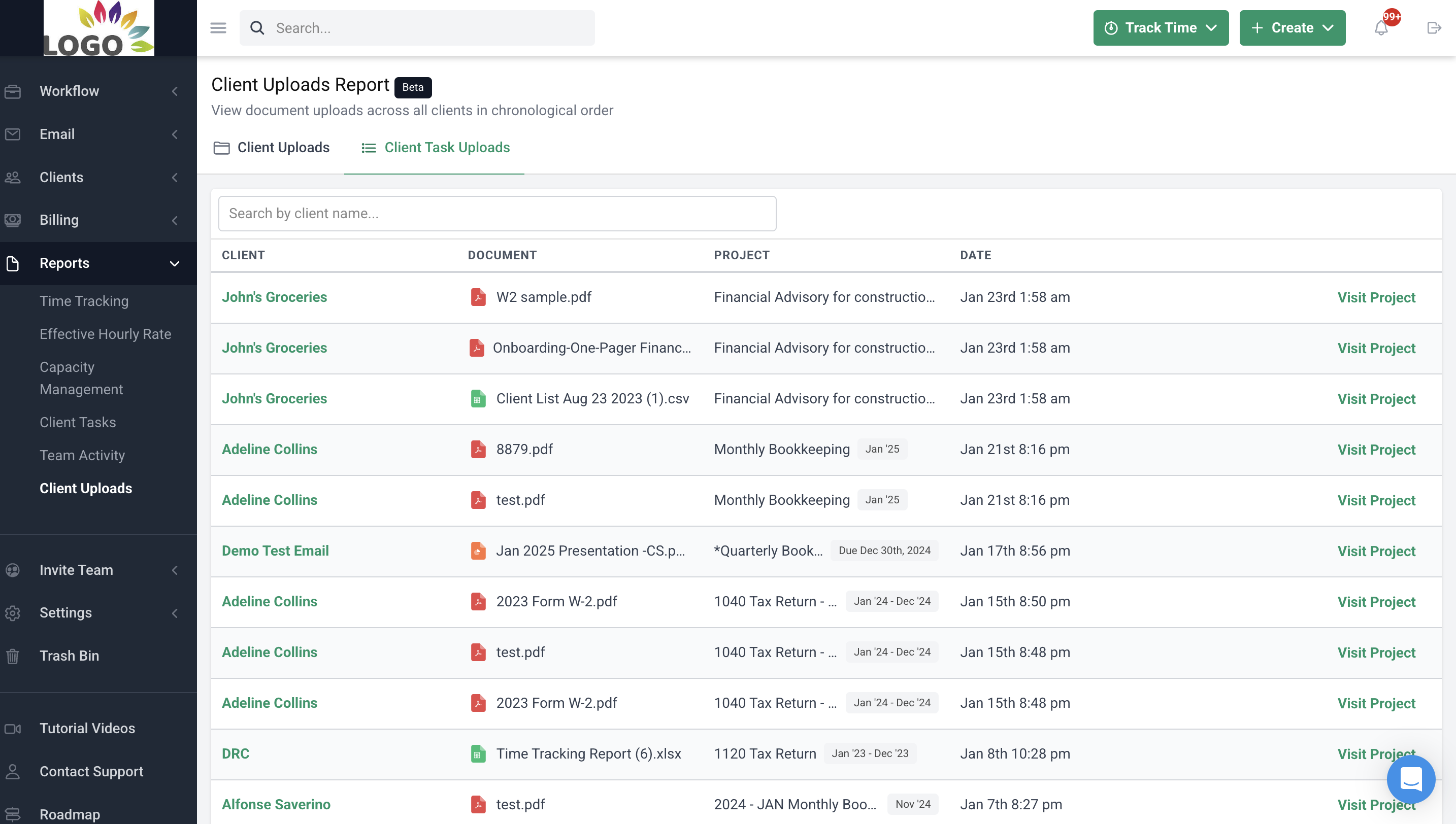Click the PDF icon for 8879.pdf

[x=478, y=450]
